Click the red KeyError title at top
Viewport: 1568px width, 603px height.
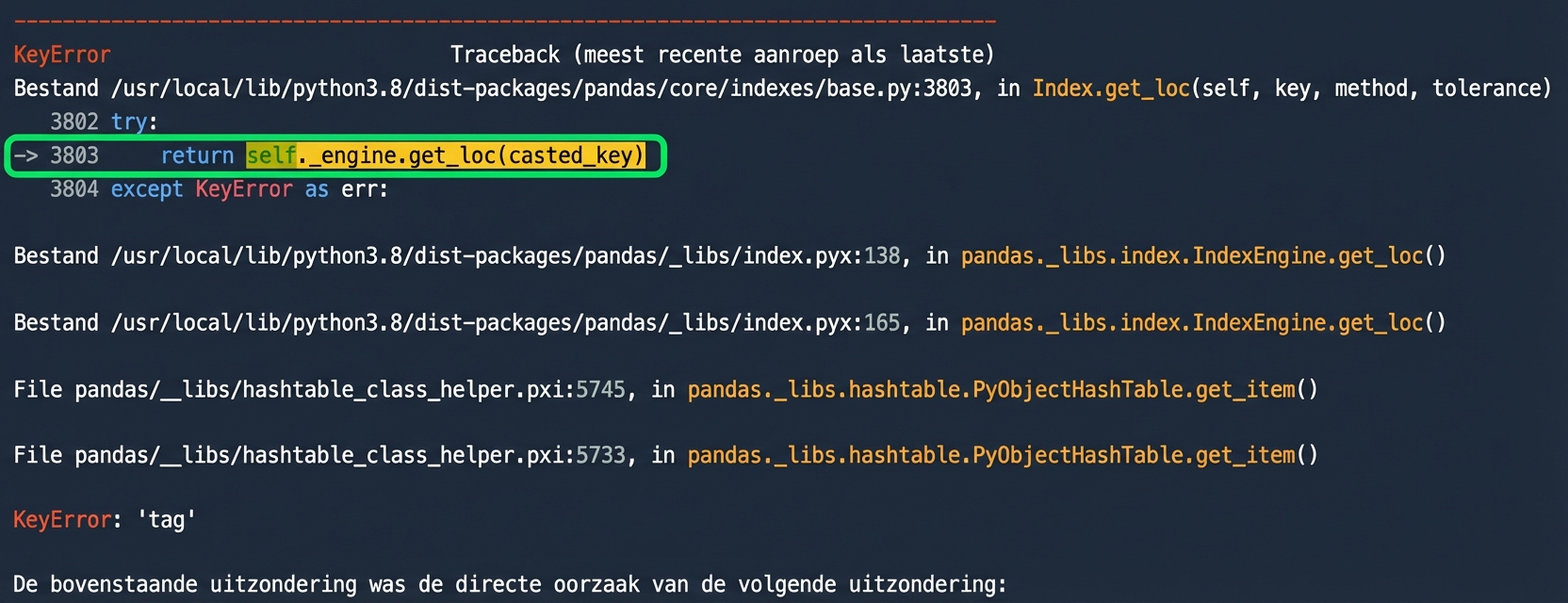click(62, 55)
